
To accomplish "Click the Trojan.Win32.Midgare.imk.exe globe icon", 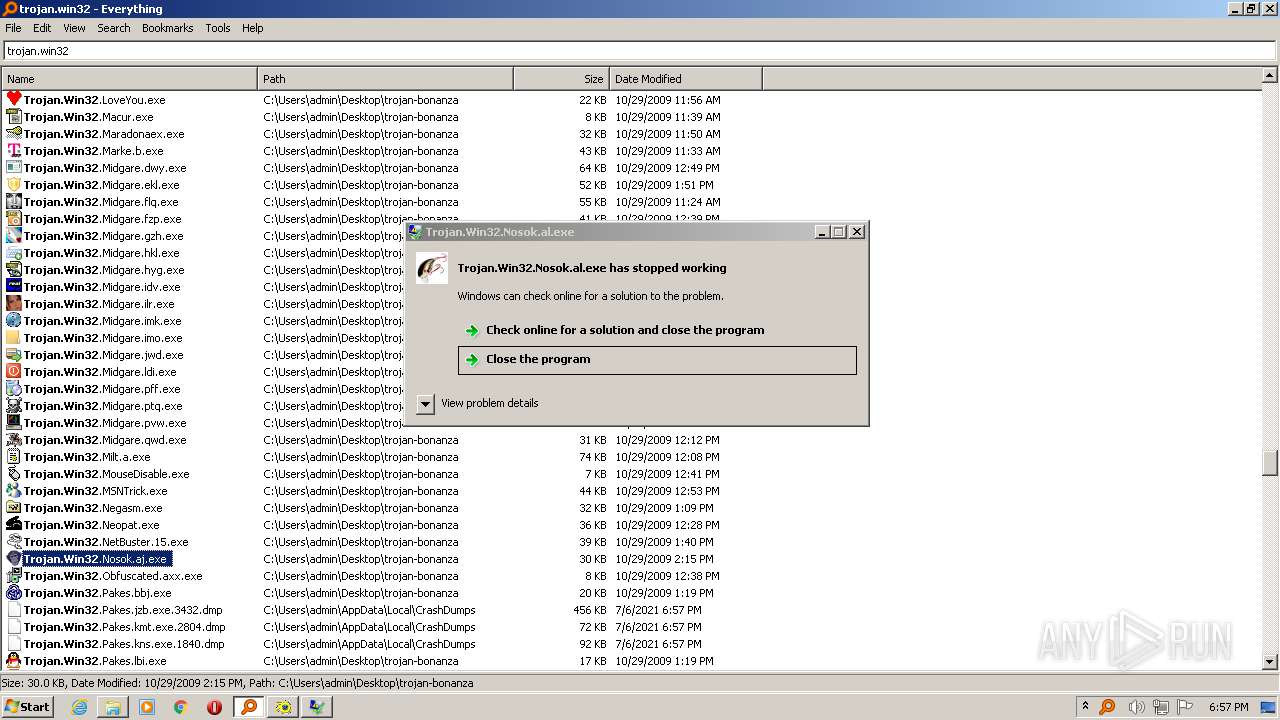I will 13,320.
